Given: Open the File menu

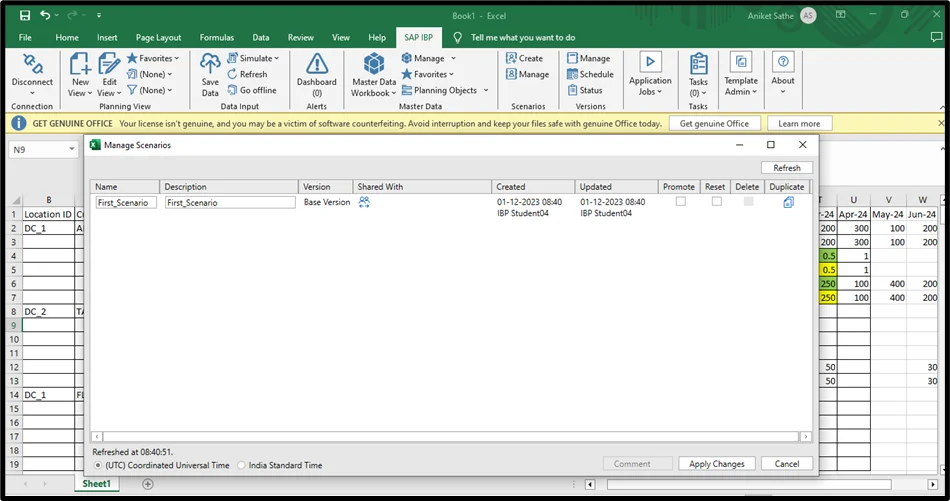Looking at the screenshot, I should [x=25, y=38].
